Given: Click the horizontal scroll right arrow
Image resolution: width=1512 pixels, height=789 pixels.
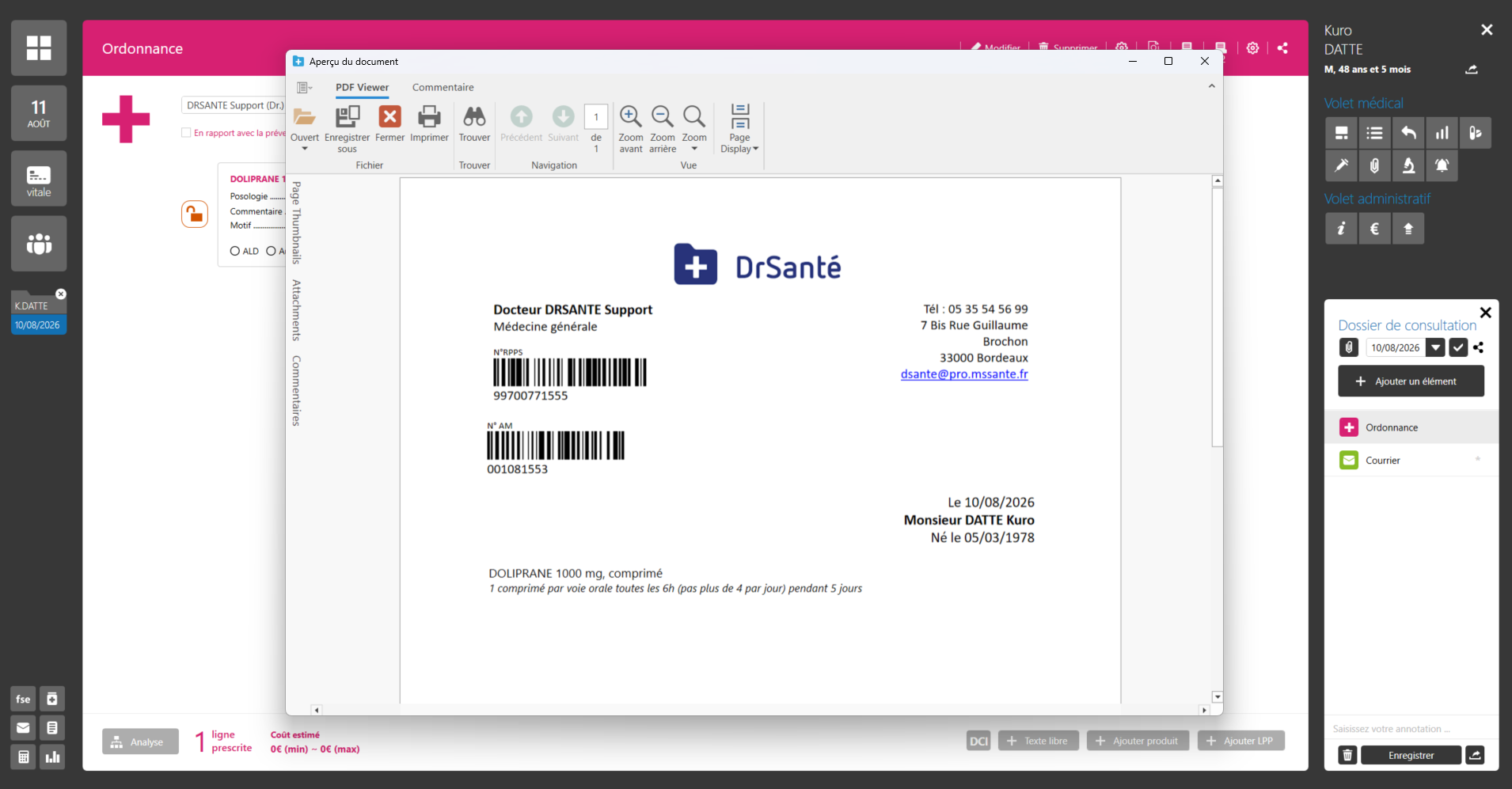Looking at the screenshot, I should coord(1204,710).
